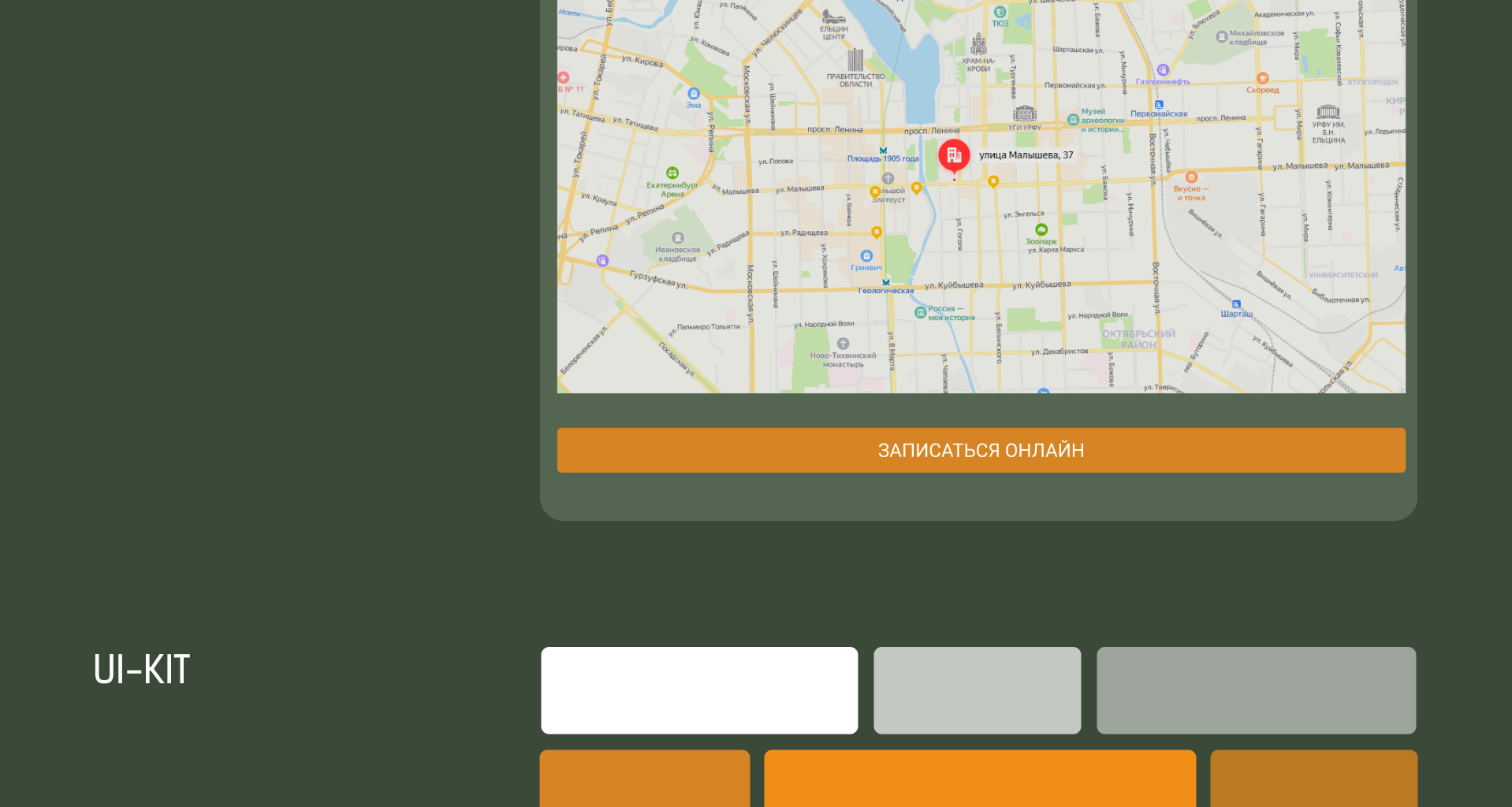Viewport: 1512px width, 807px height.
Task: Pick the light gray middle swatch
Action: tap(977, 690)
